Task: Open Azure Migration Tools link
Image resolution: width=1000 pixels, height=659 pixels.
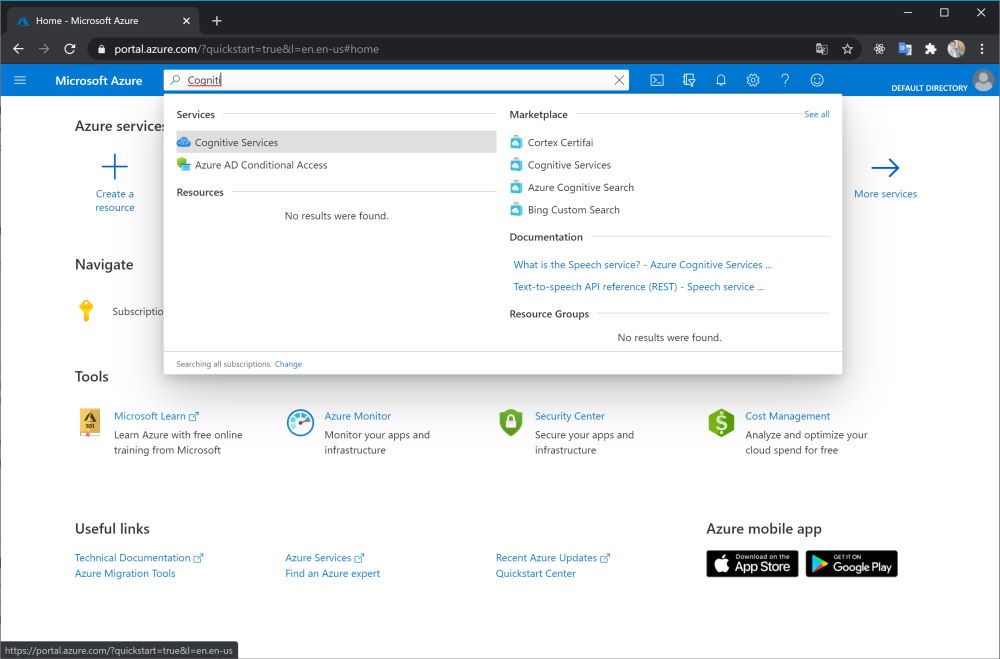Action: 125,574
